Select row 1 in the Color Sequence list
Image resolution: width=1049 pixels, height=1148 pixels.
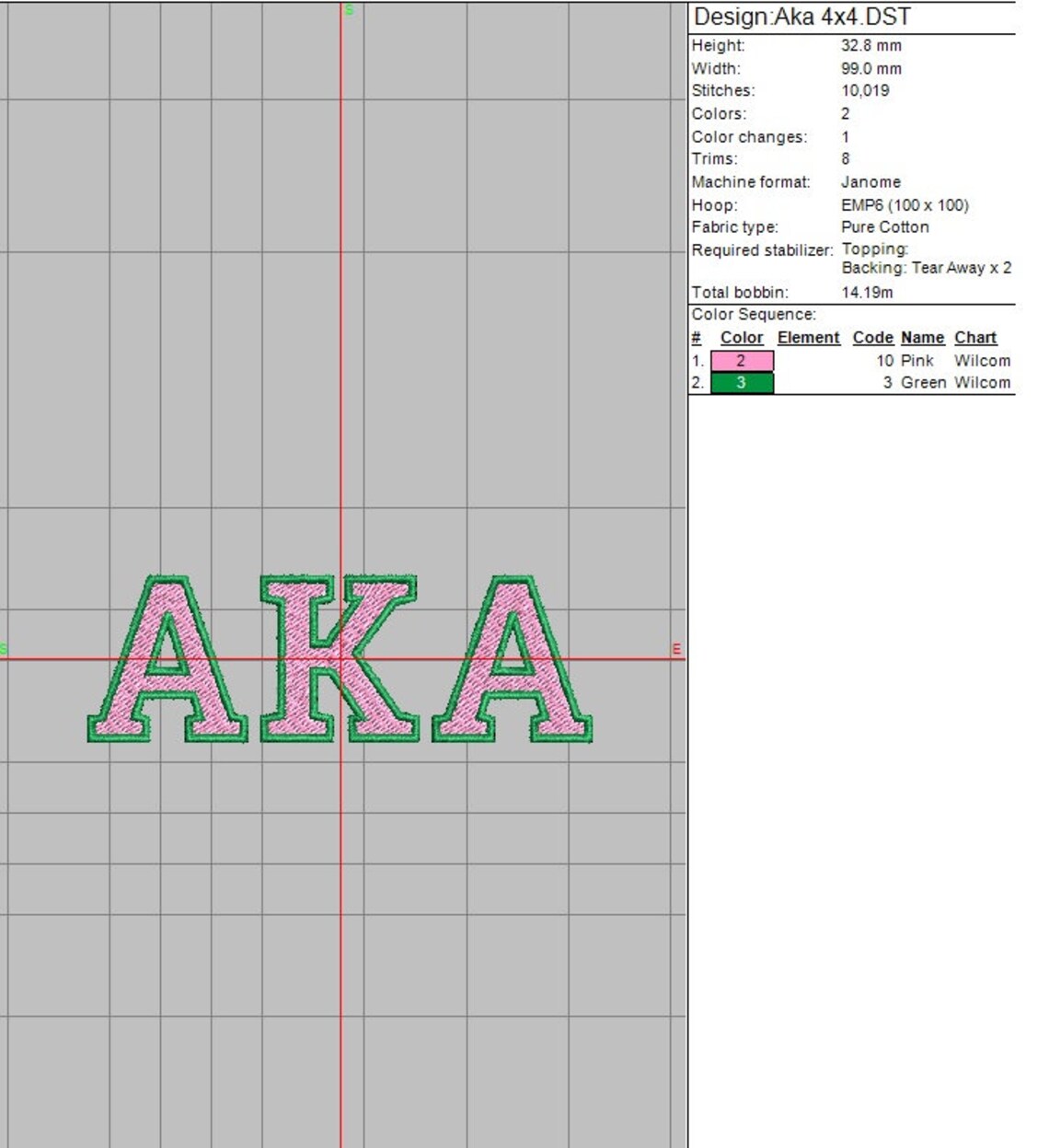click(x=697, y=361)
